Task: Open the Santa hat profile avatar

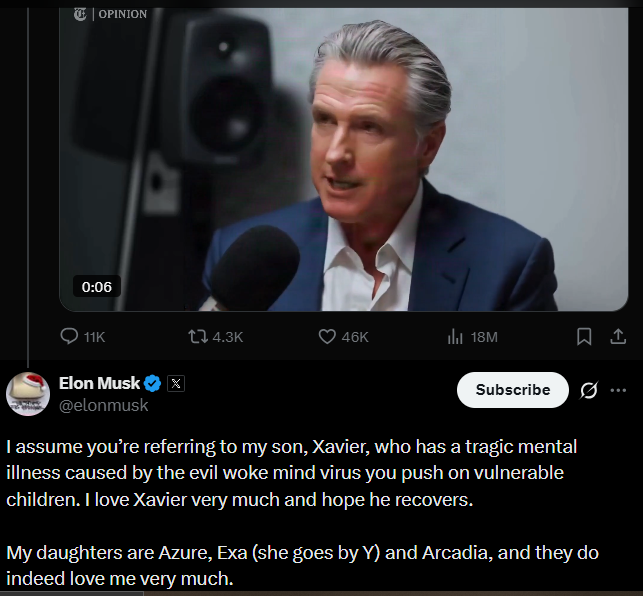Action: 28,393
